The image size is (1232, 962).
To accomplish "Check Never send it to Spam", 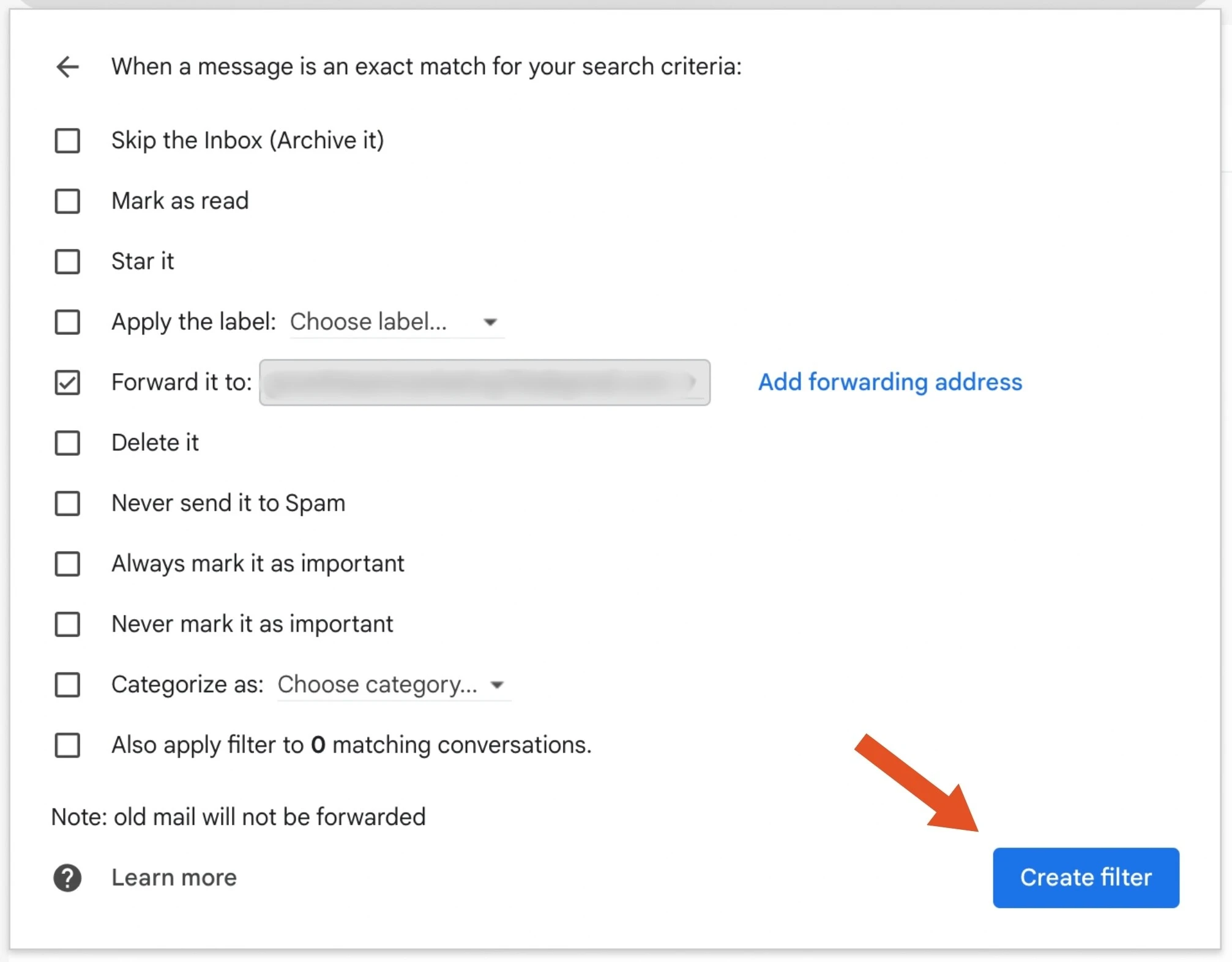I will (x=67, y=503).
